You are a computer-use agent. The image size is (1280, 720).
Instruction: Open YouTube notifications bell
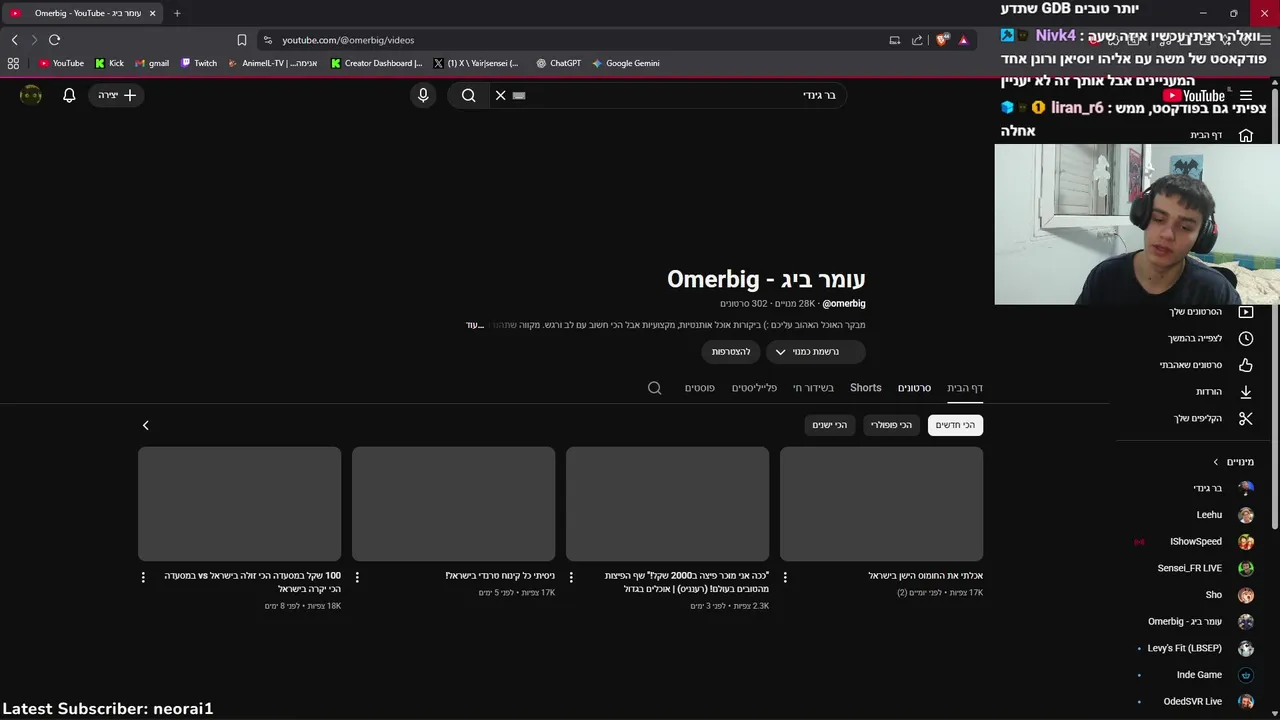[x=69, y=95]
